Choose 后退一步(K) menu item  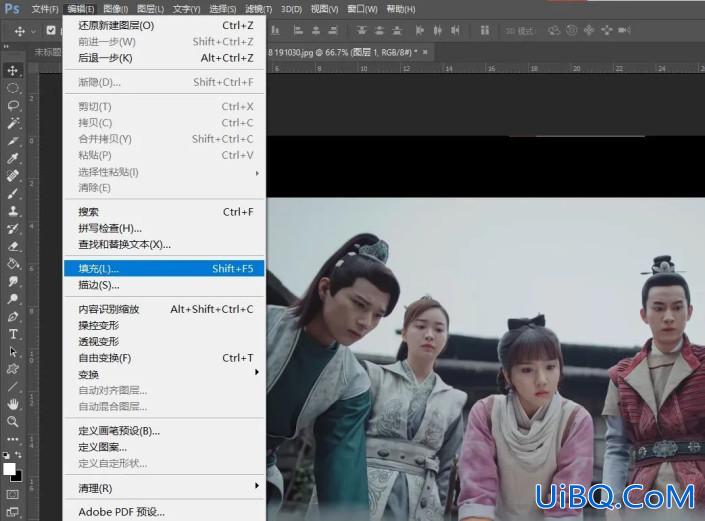[x=164, y=58]
